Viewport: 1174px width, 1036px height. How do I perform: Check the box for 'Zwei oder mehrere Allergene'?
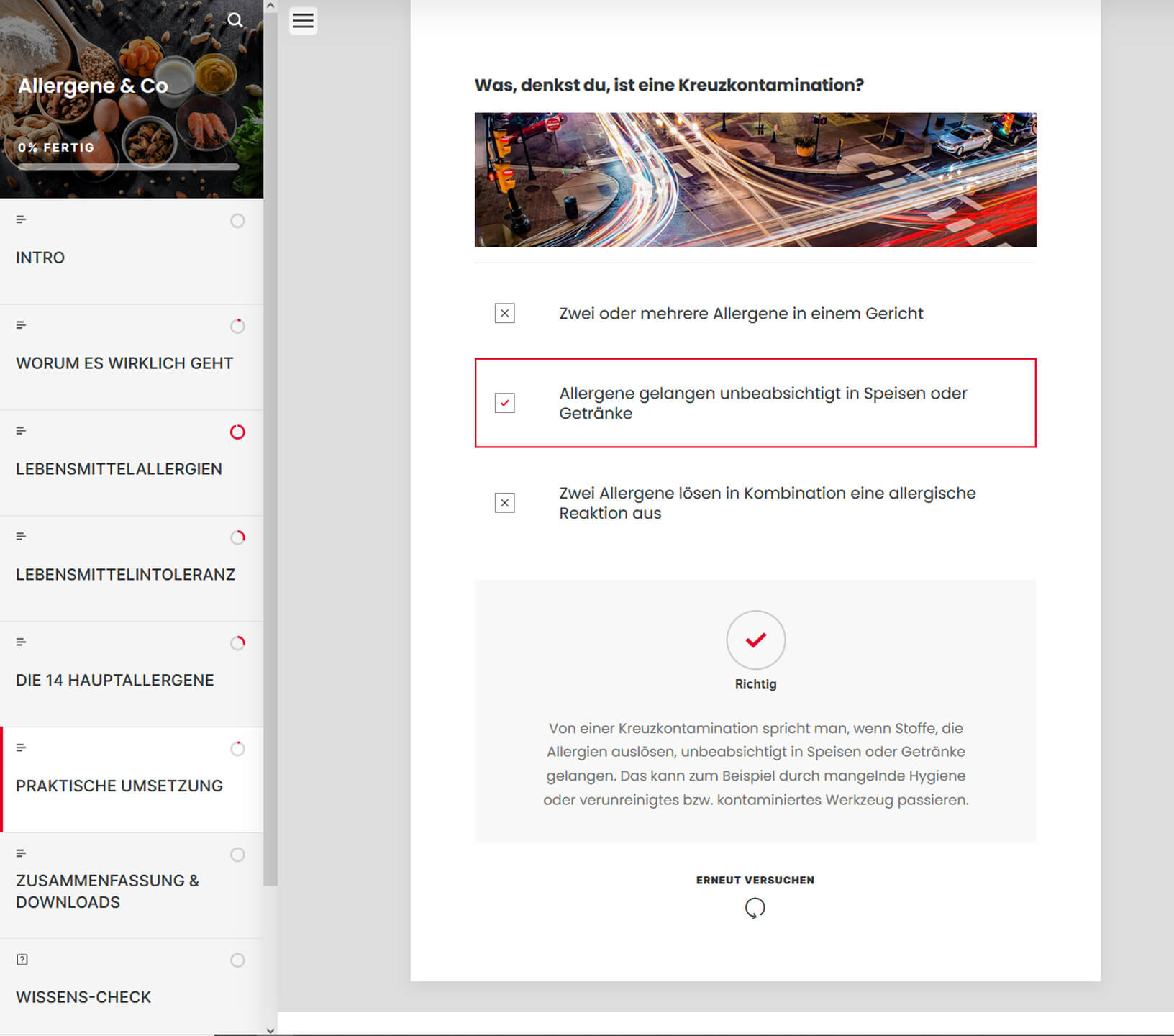click(505, 314)
